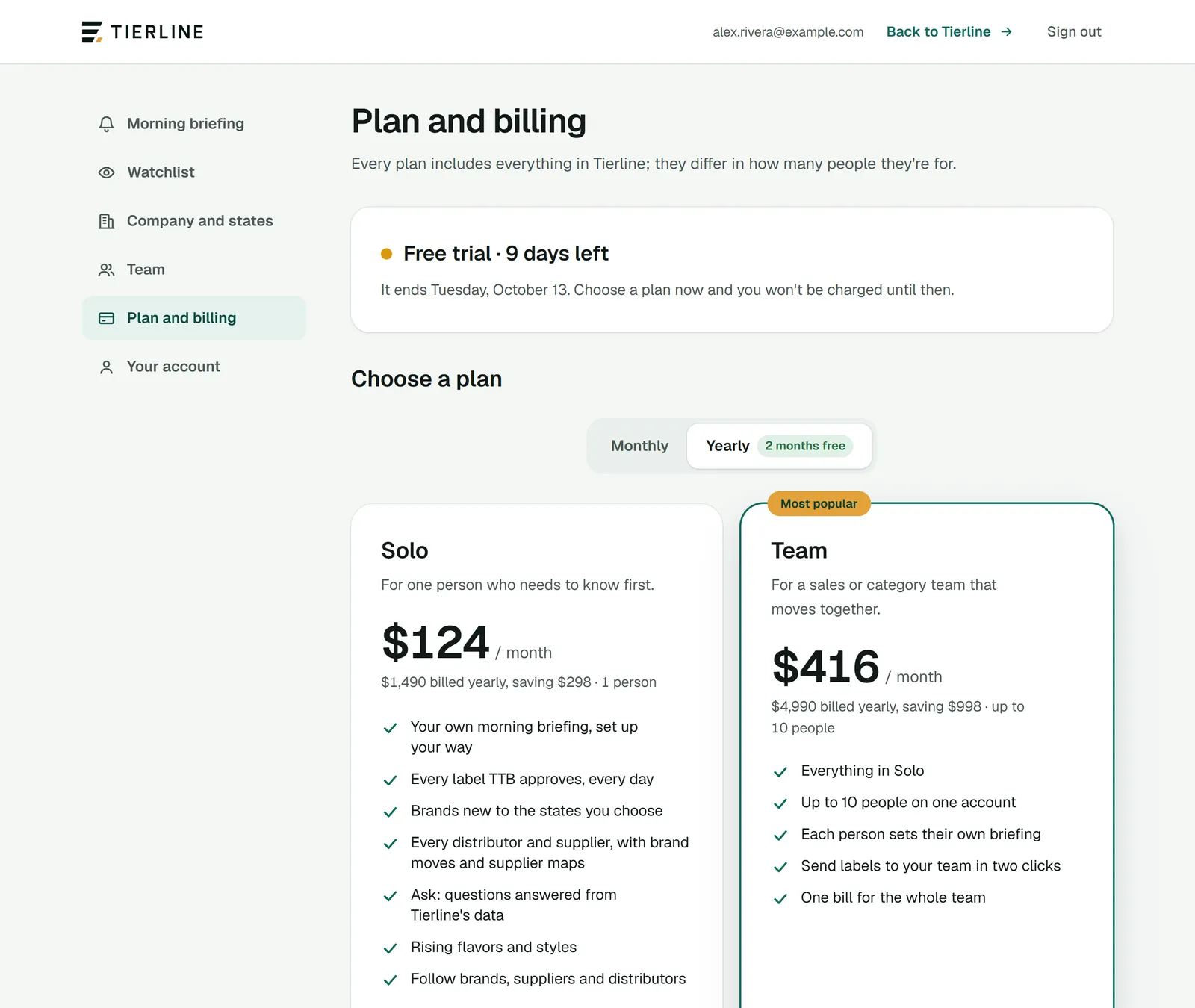Open the Team settings page
Viewport: 1195px width, 1008px height.
[x=194, y=270]
